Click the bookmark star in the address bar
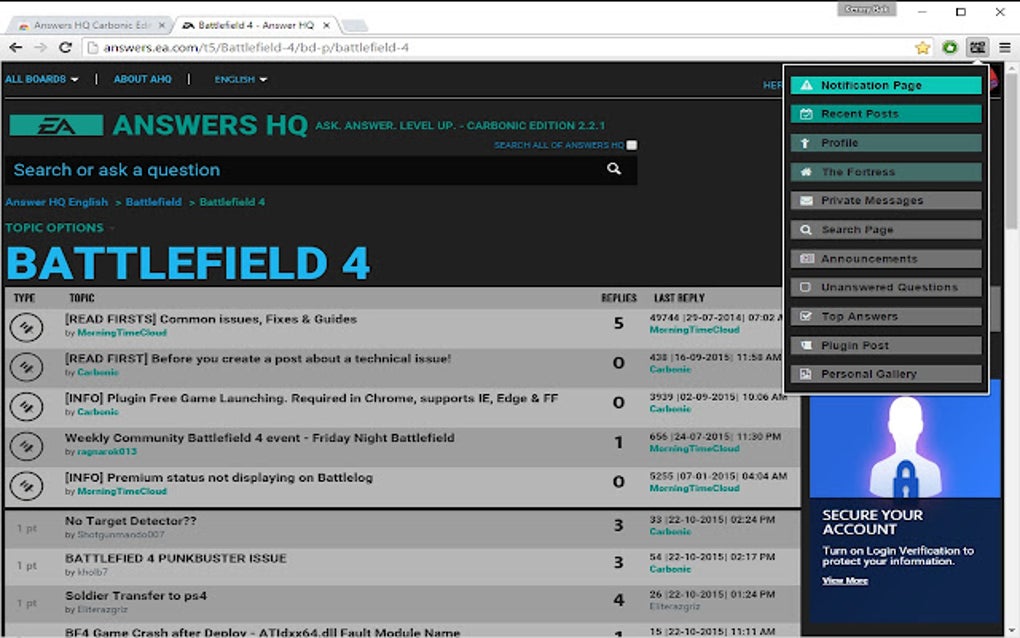 [x=921, y=46]
